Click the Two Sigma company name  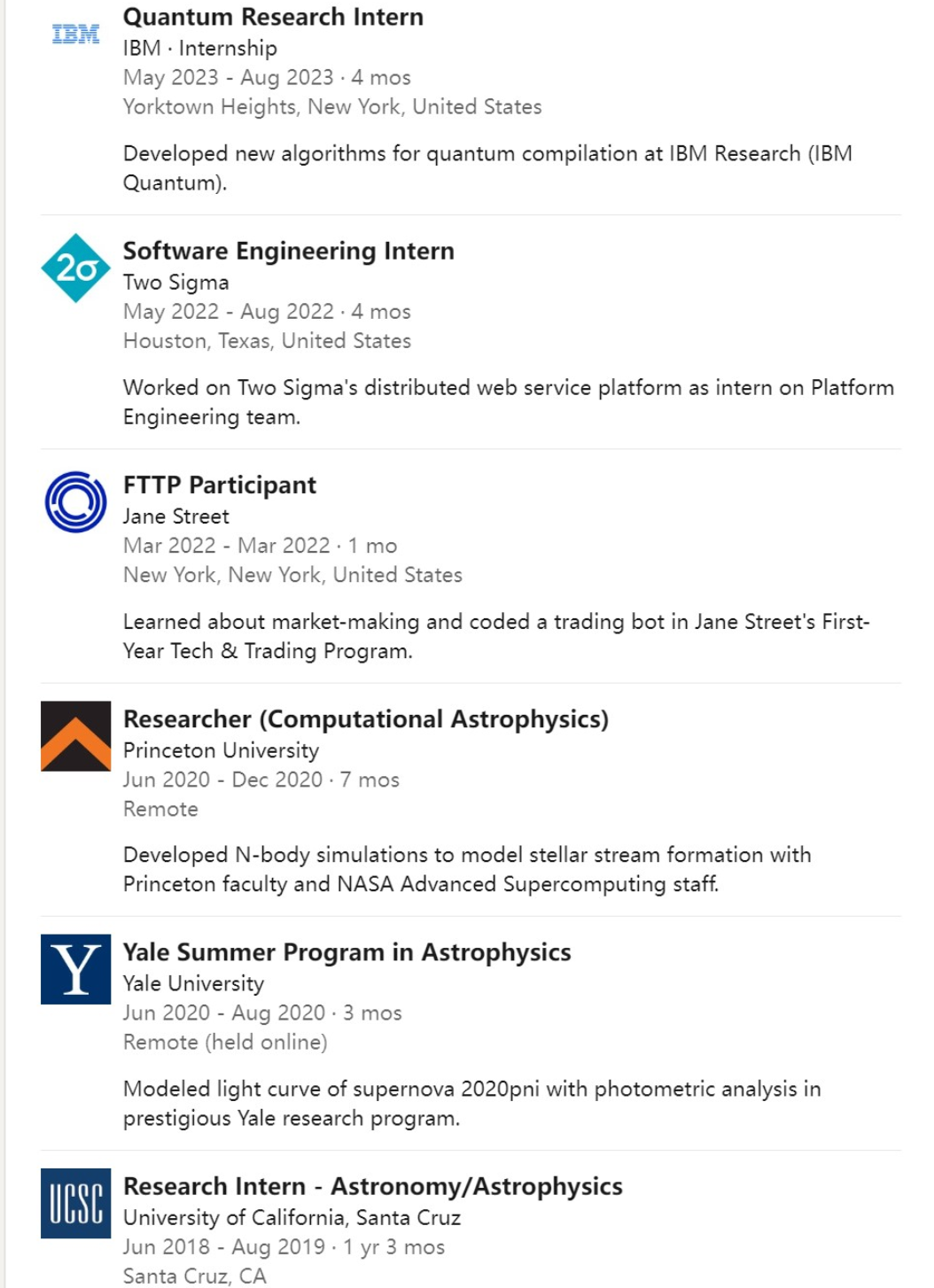(x=175, y=282)
